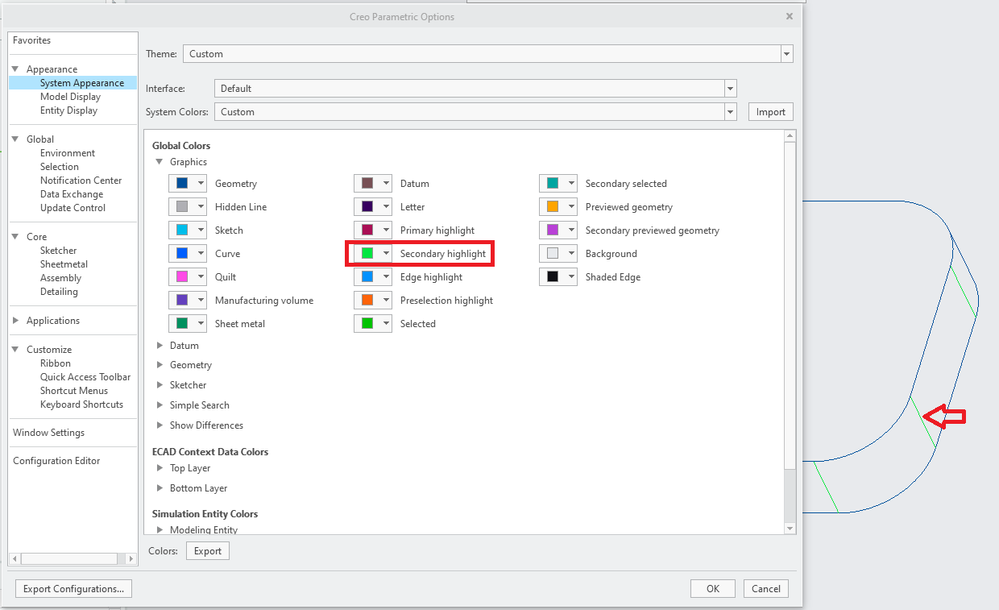Collapse the Core category
The width and height of the screenshot is (999, 610).
pos(15,236)
